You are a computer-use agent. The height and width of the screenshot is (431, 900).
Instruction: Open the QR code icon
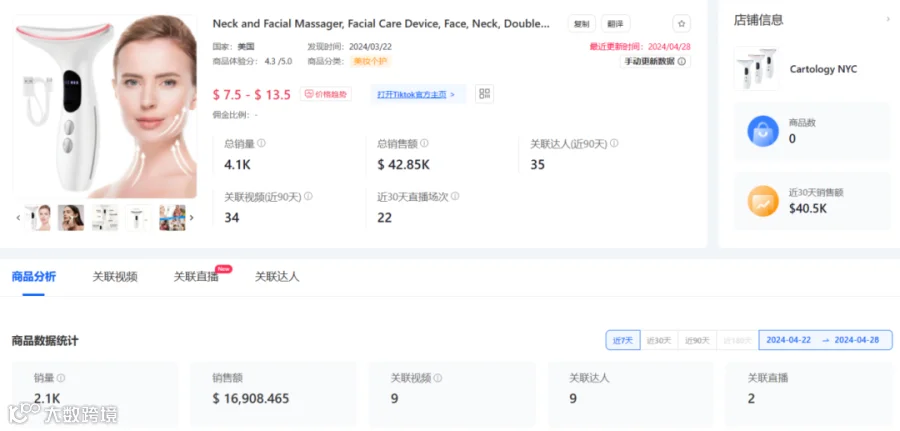(484, 94)
